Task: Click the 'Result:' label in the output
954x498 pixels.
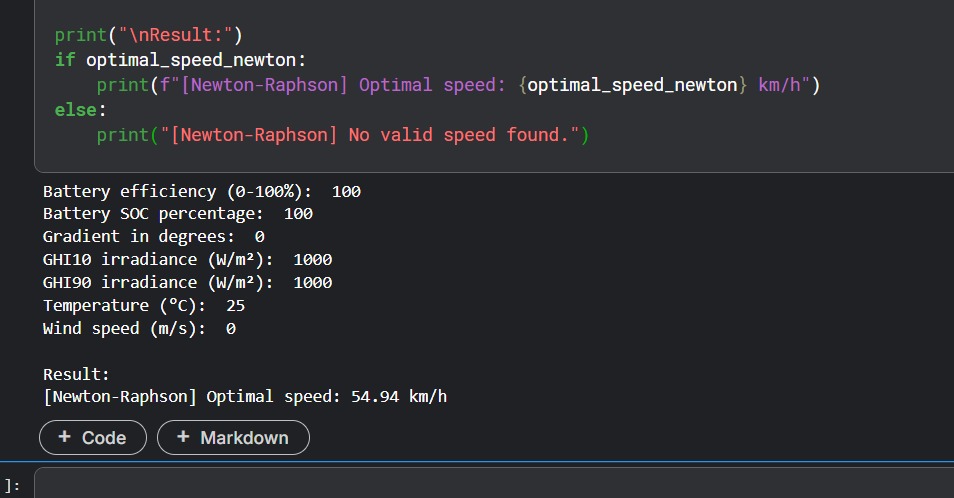Action: (x=76, y=375)
